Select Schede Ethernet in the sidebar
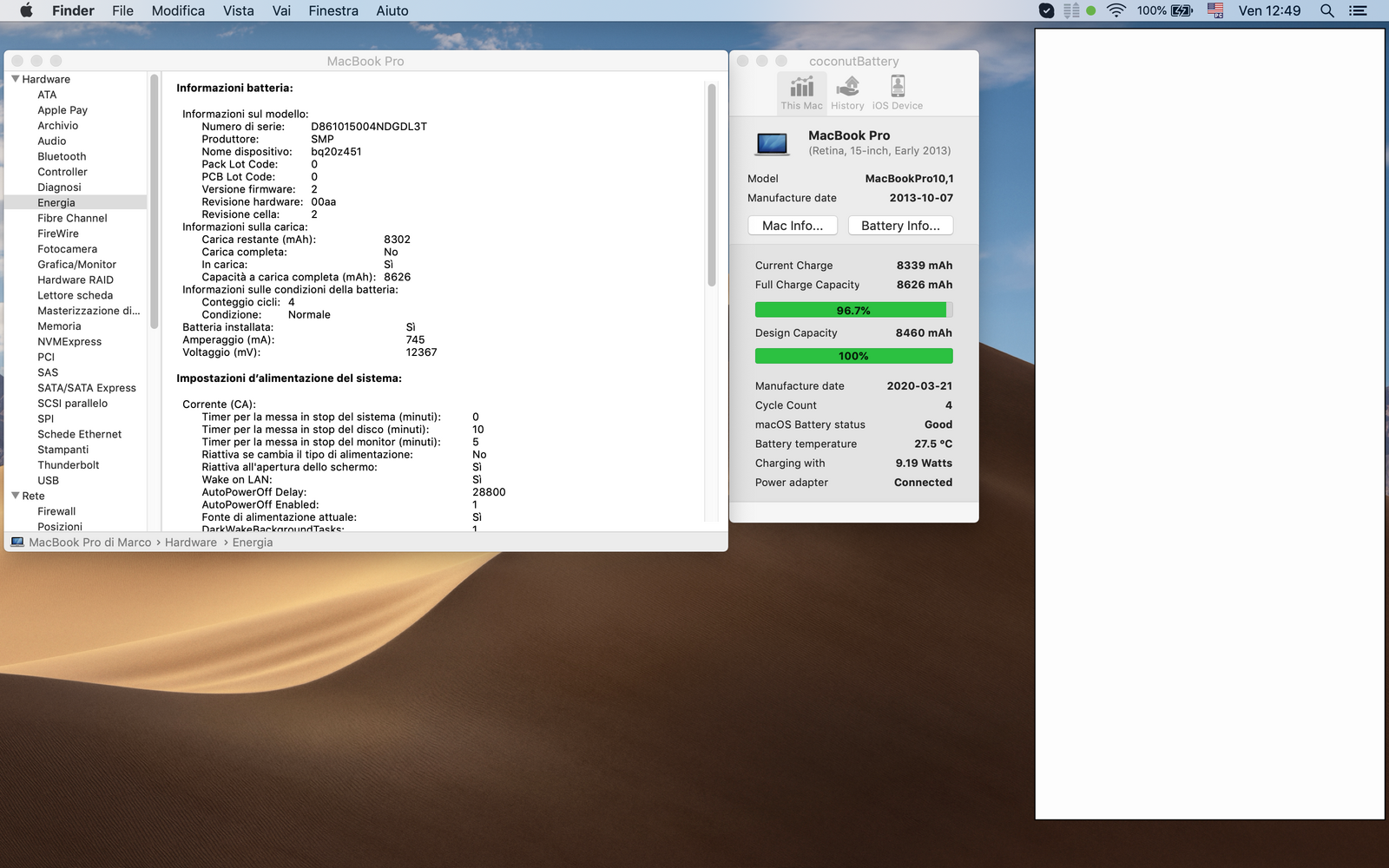The image size is (1389, 868). pyautogui.click(x=79, y=434)
